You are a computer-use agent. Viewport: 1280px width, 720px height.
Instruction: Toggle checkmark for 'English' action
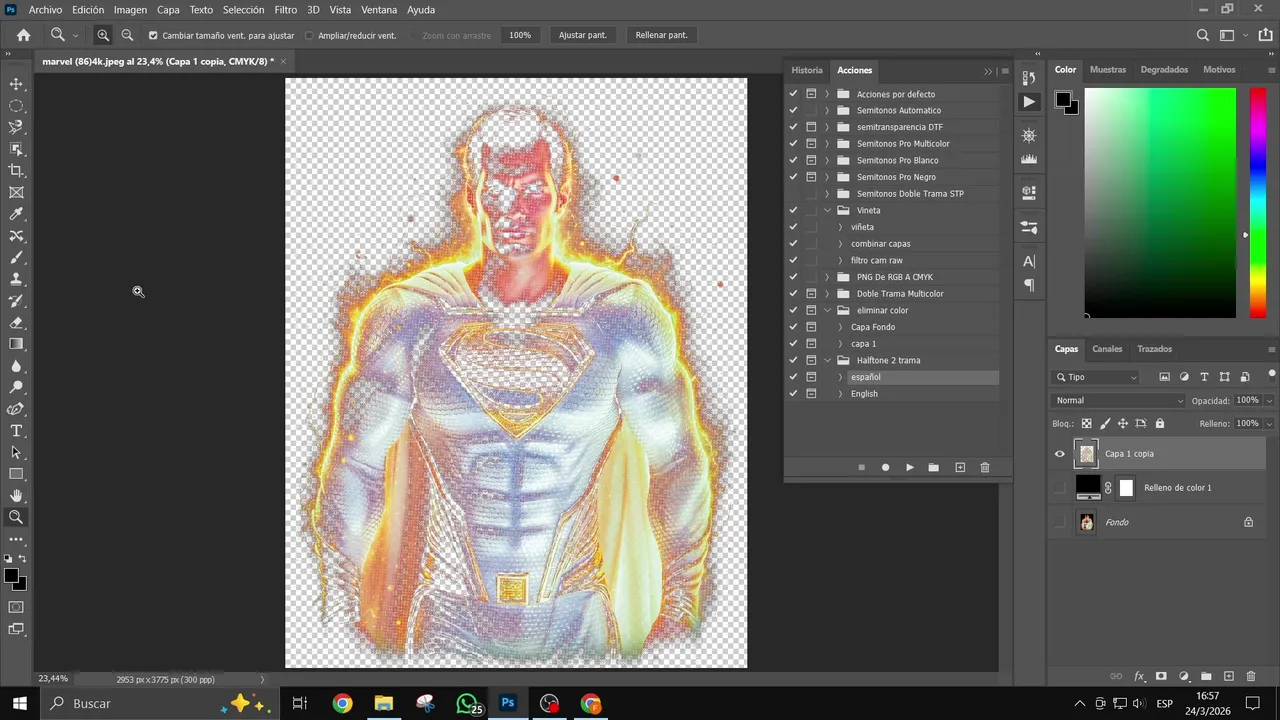pyautogui.click(x=793, y=394)
